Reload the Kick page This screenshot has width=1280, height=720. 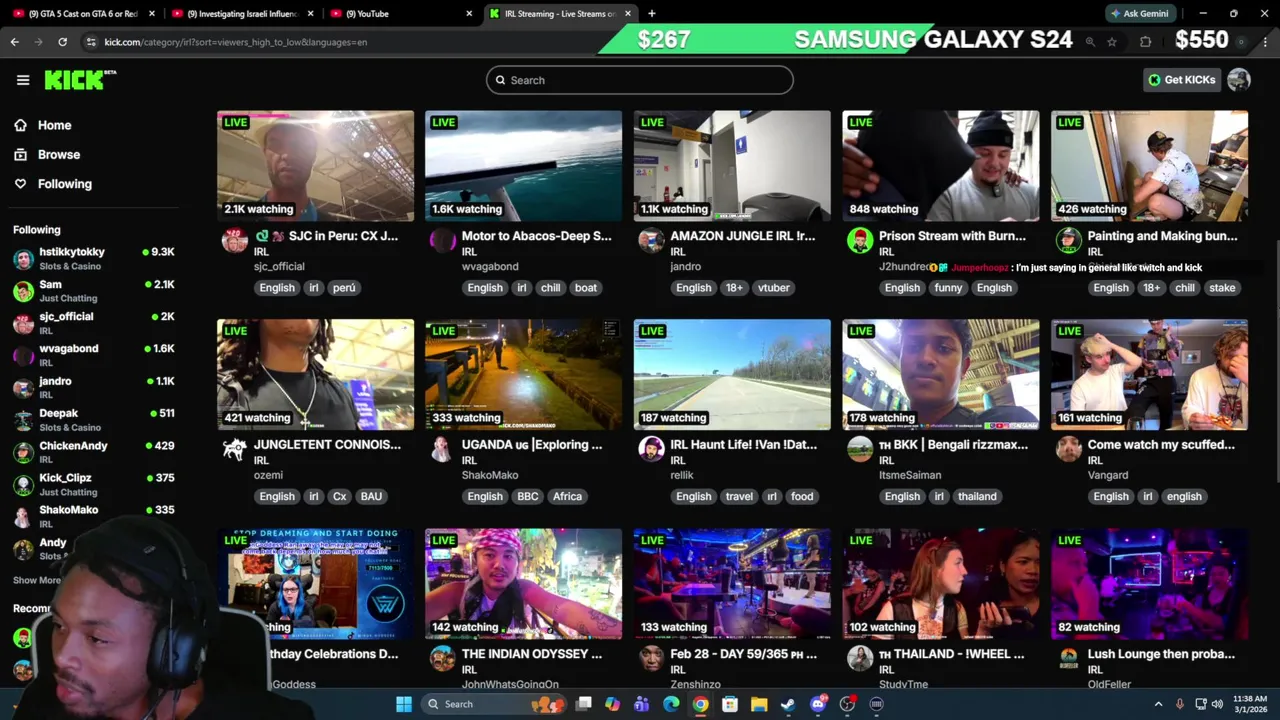[x=62, y=42]
